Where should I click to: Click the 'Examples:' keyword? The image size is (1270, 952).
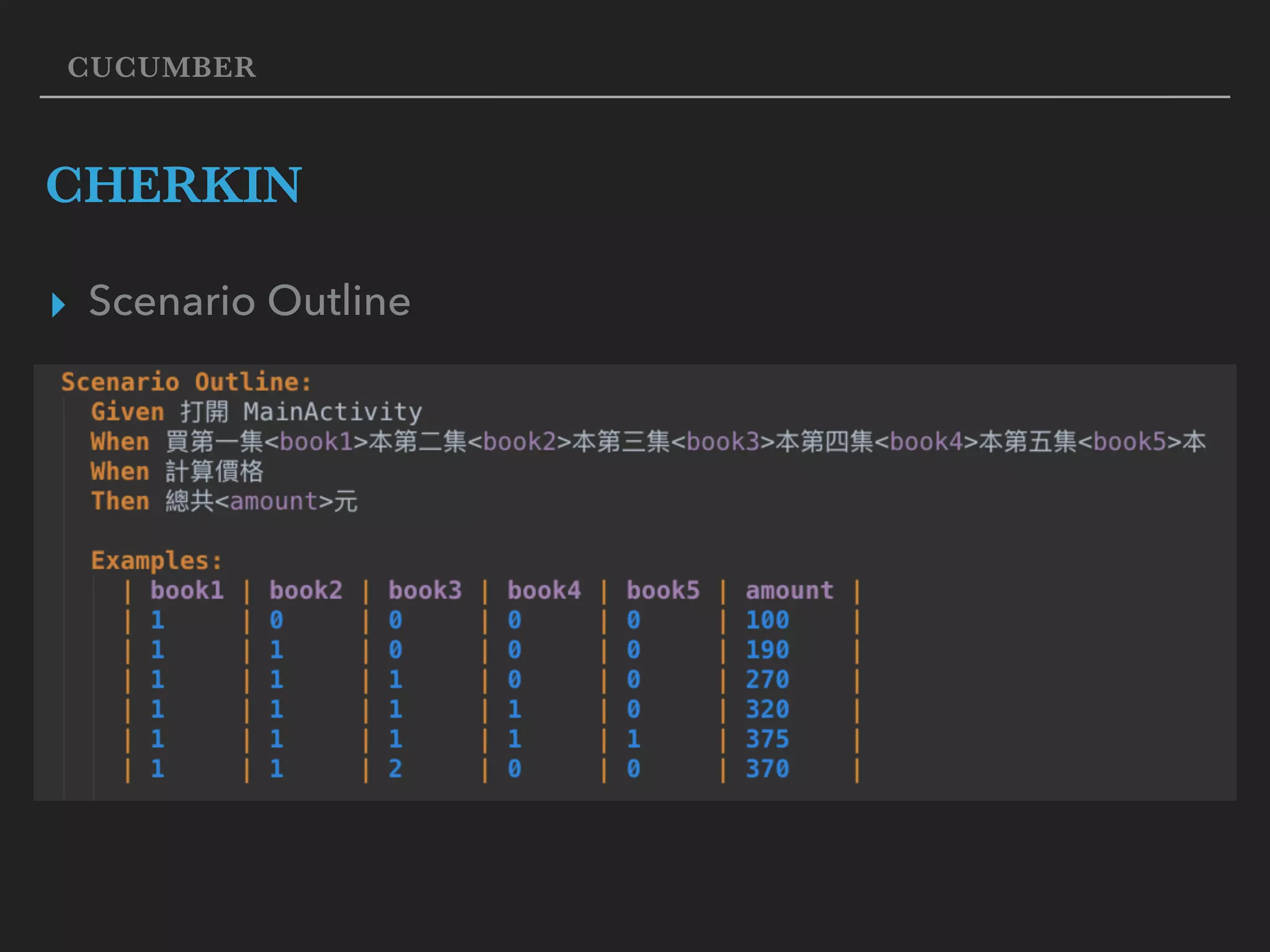click(156, 561)
